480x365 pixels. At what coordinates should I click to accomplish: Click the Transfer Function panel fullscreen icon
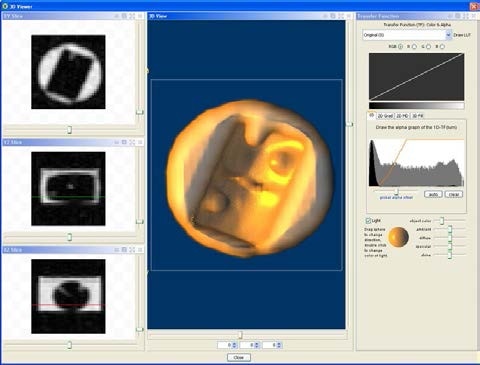pos(466,16)
